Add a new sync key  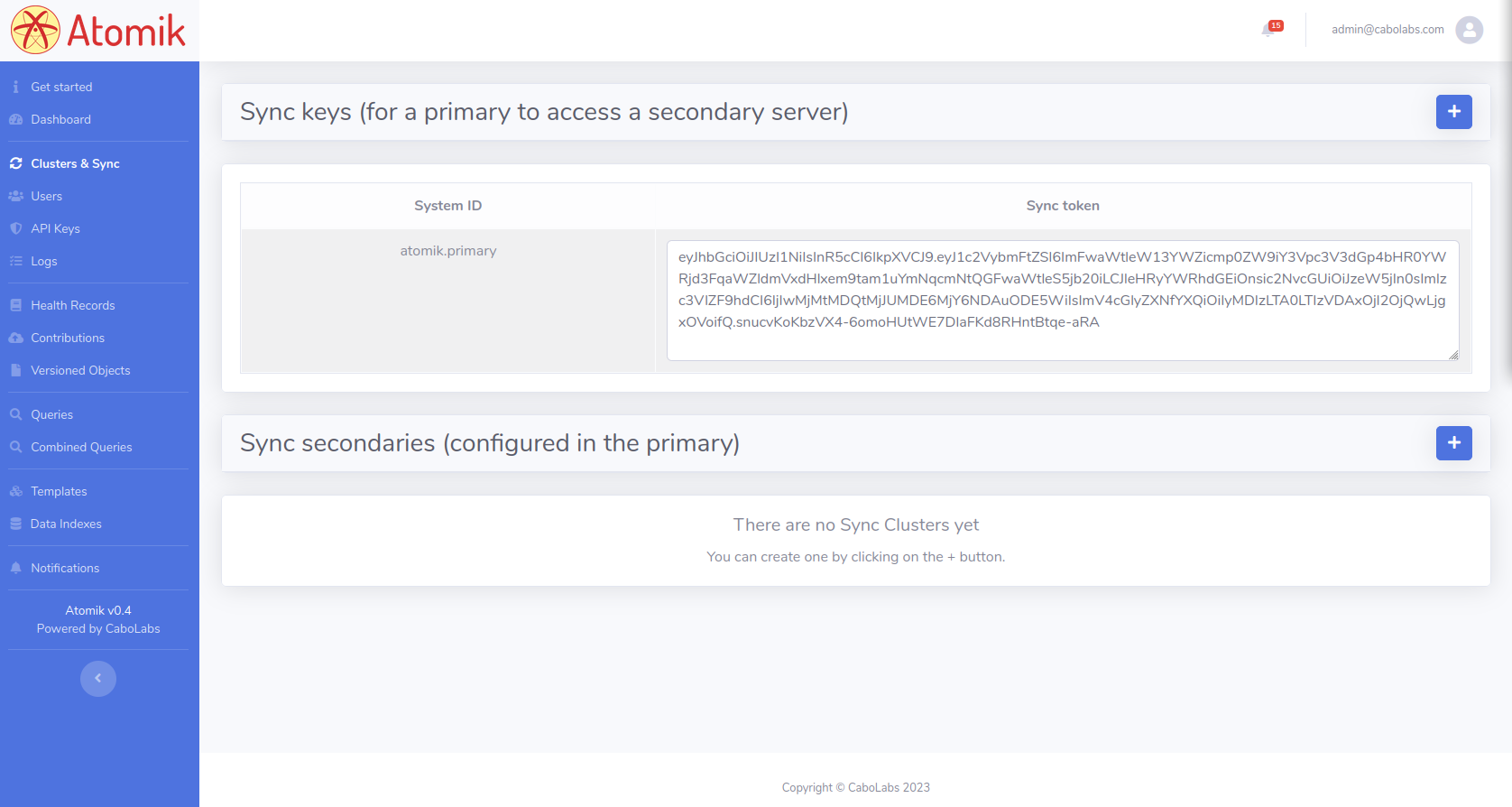tap(1453, 112)
